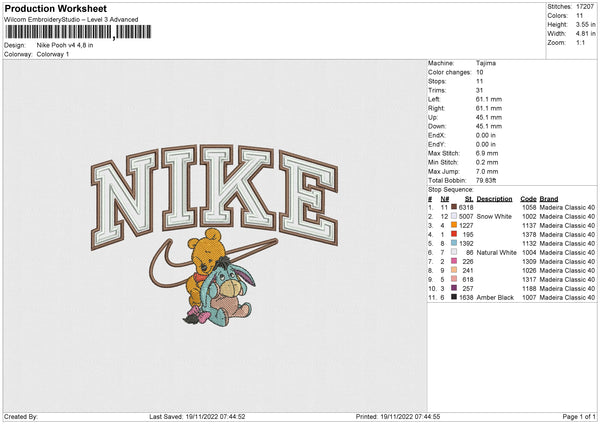This screenshot has height=424, width=600.
Task: Click the Page 1 of 1 footer
Action: pos(579,417)
